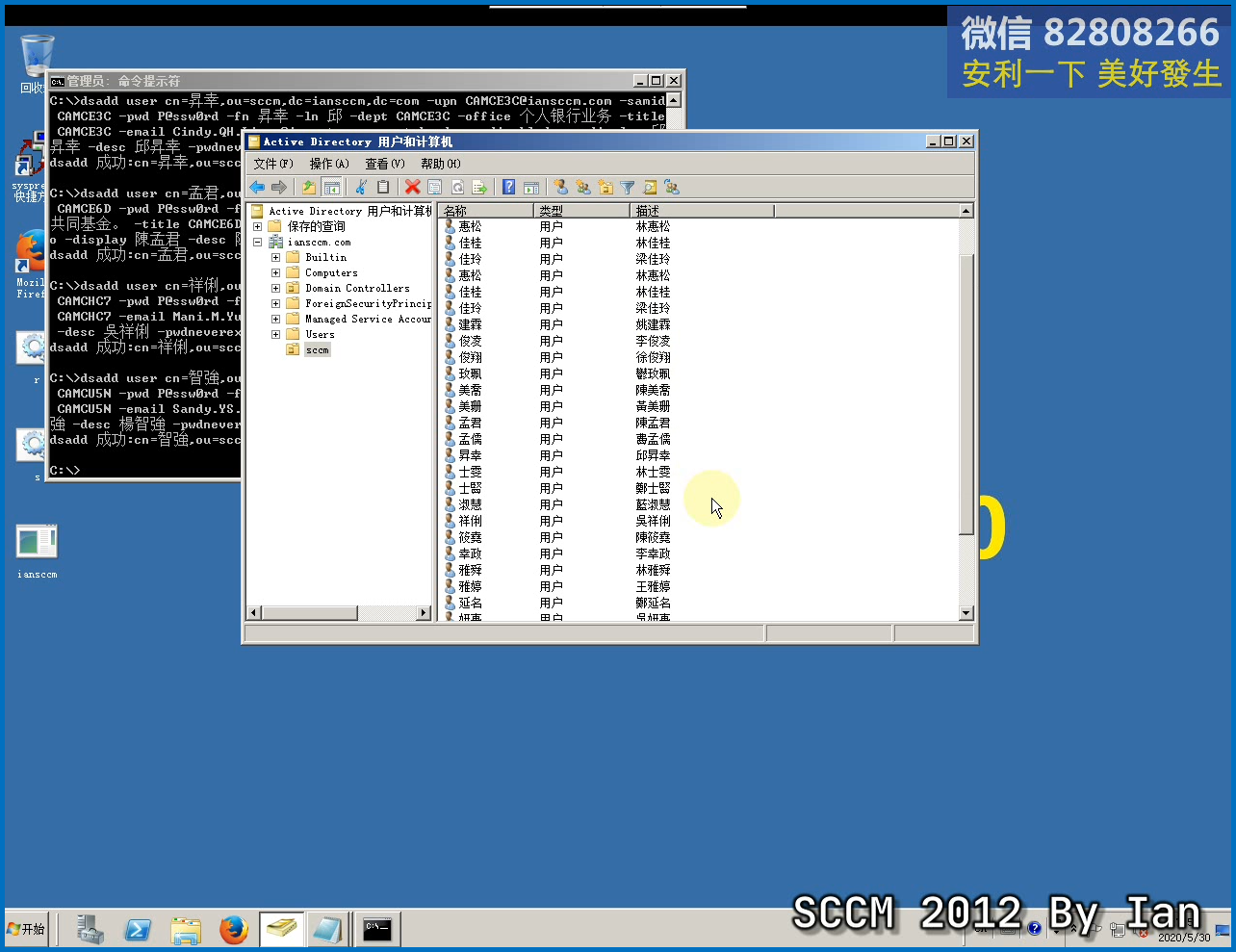This screenshot has height=952, width=1236.
Task: Click the blue Help question icon
Action: (508, 188)
